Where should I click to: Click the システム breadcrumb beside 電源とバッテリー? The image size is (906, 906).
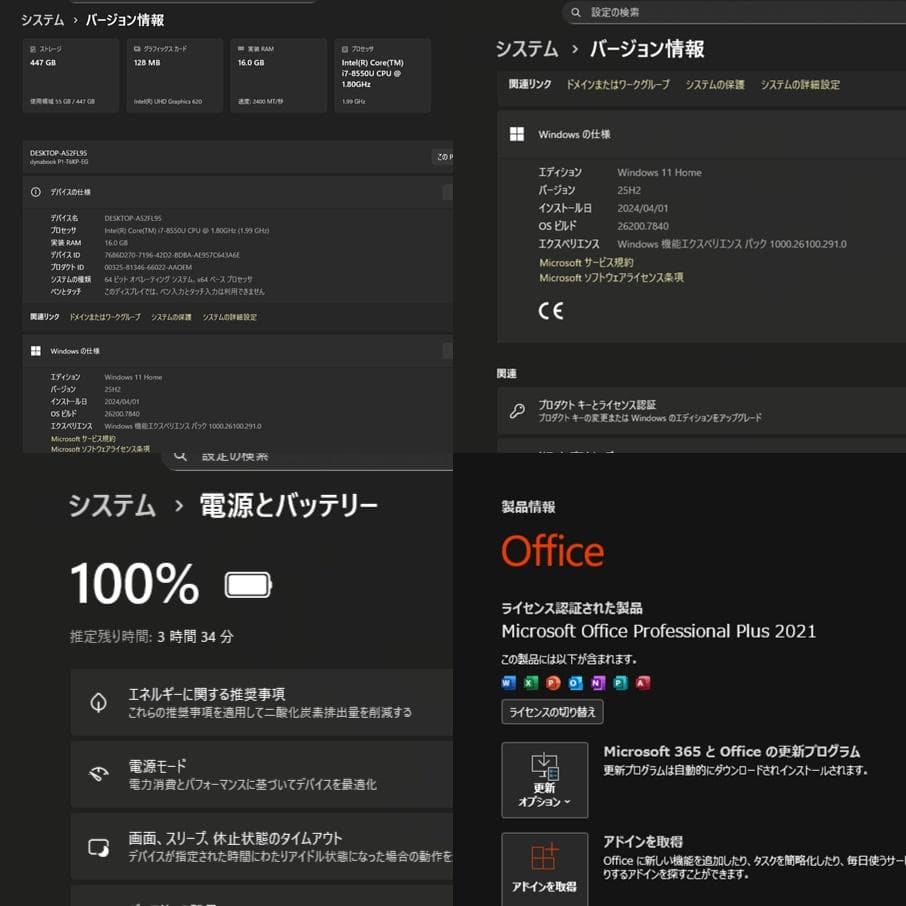click(x=112, y=506)
